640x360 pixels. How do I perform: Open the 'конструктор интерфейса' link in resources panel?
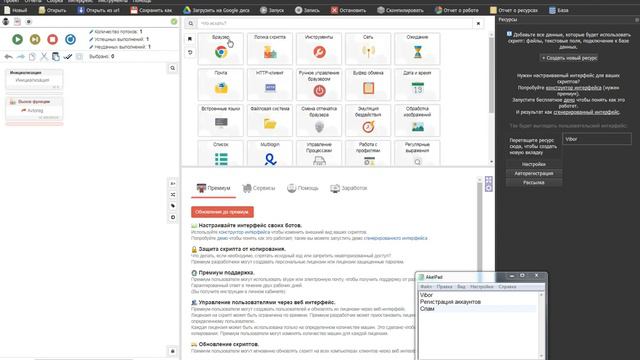[573, 88]
